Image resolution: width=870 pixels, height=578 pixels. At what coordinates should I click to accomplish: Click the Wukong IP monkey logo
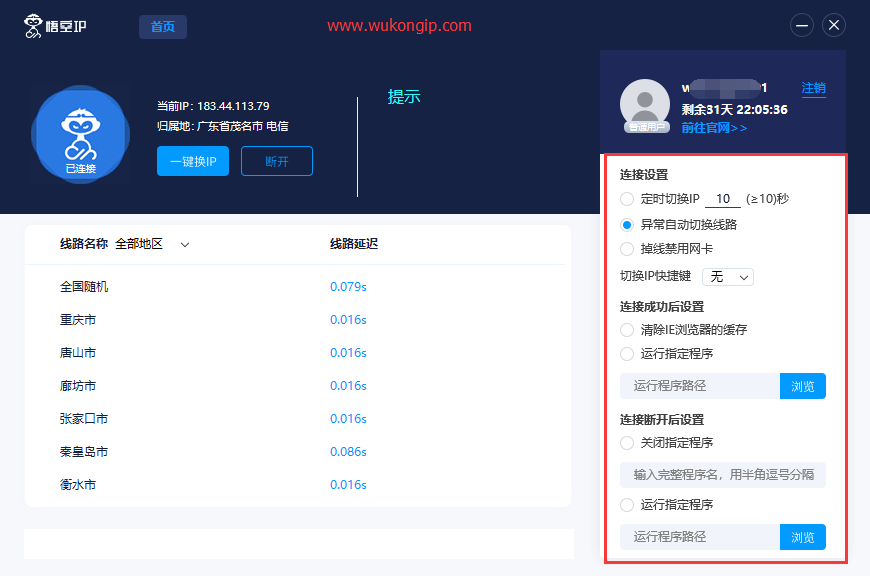[55, 26]
